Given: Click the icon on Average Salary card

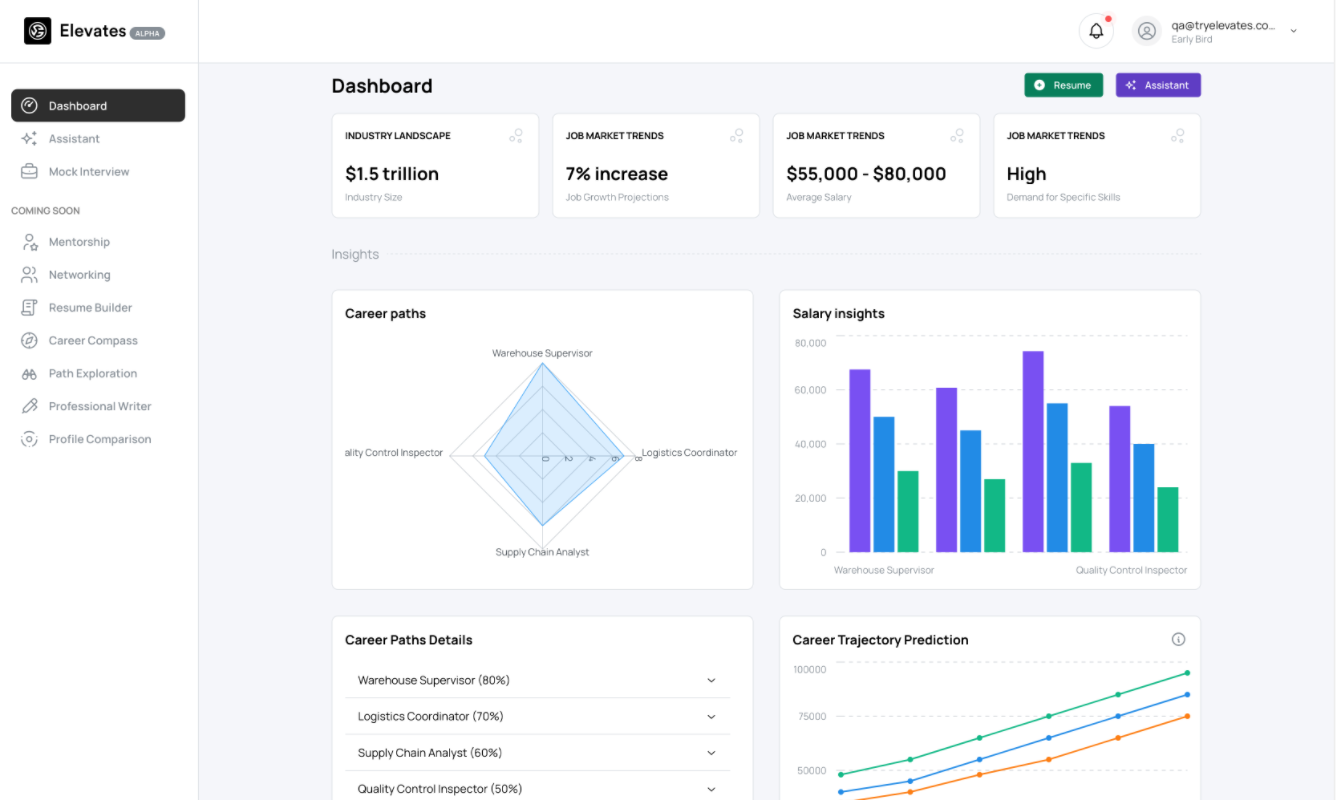Looking at the screenshot, I should click(957, 136).
